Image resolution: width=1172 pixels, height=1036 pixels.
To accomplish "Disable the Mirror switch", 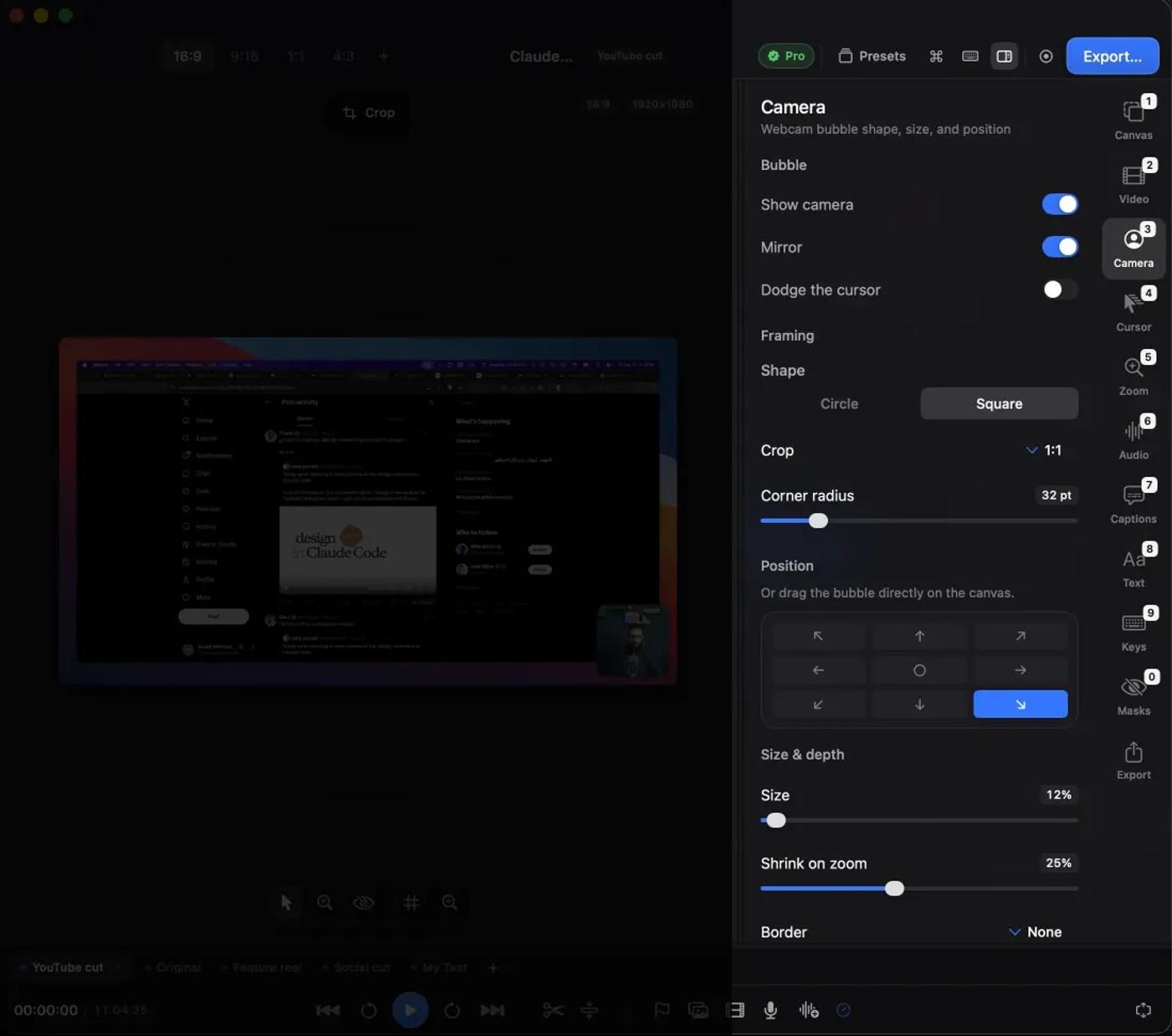I will point(1060,247).
